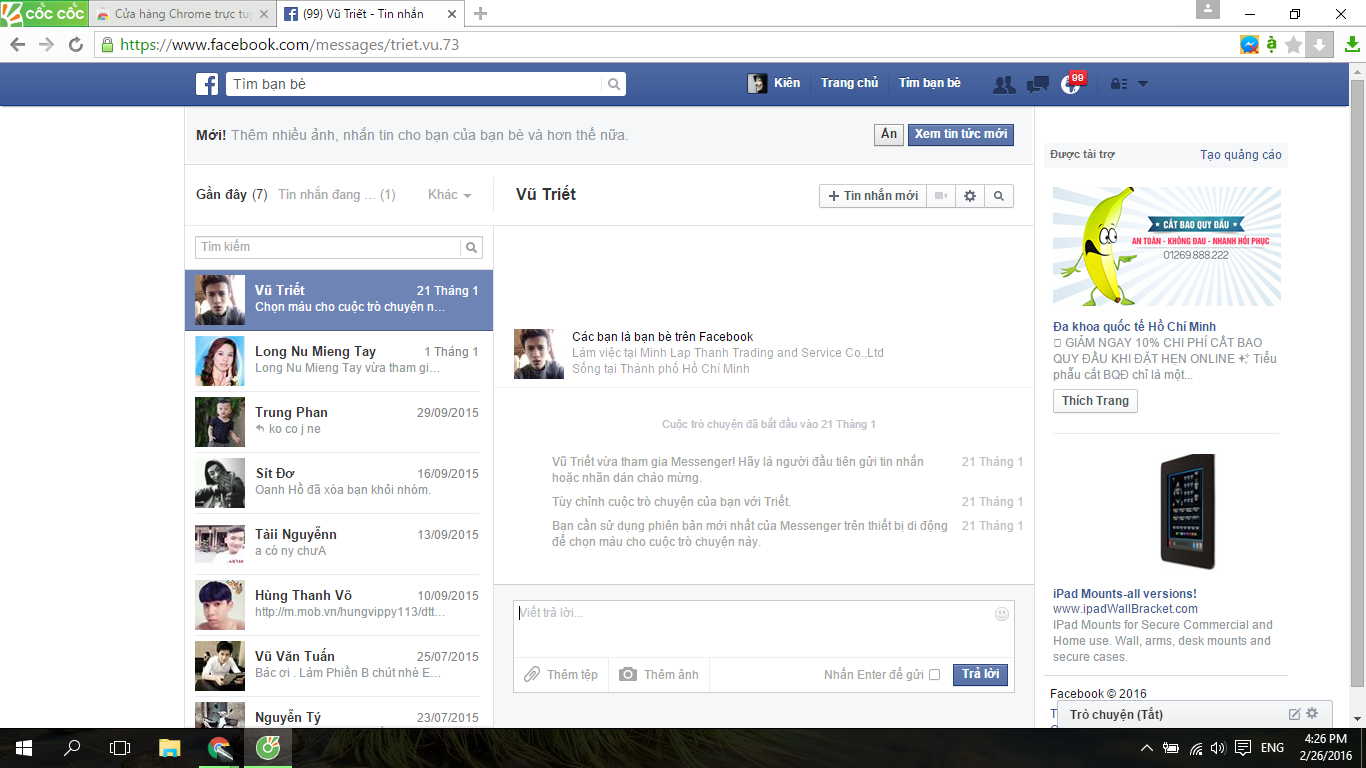
Task: Reload the page
Action: tap(75, 45)
